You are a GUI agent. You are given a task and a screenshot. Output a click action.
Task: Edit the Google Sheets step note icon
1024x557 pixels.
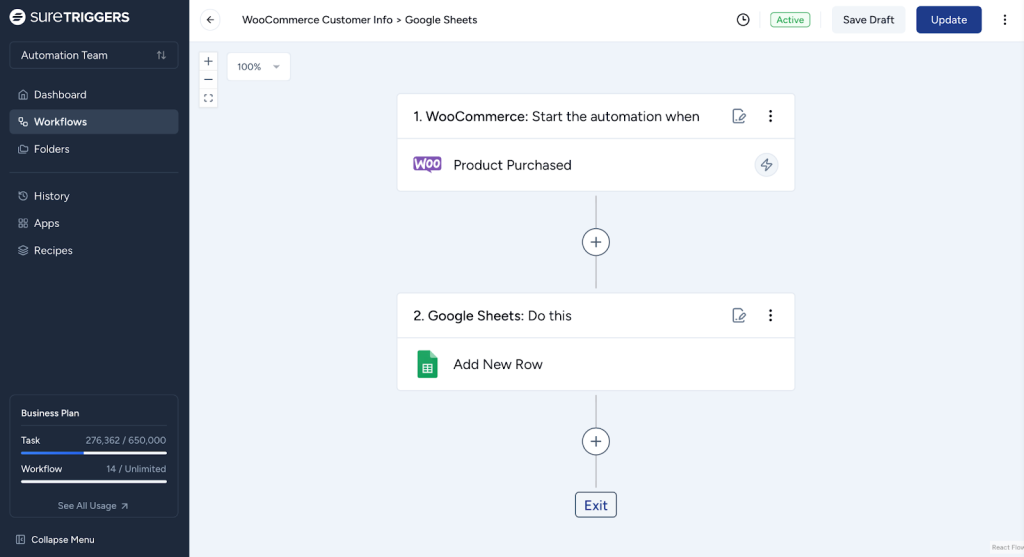(x=739, y=315)
